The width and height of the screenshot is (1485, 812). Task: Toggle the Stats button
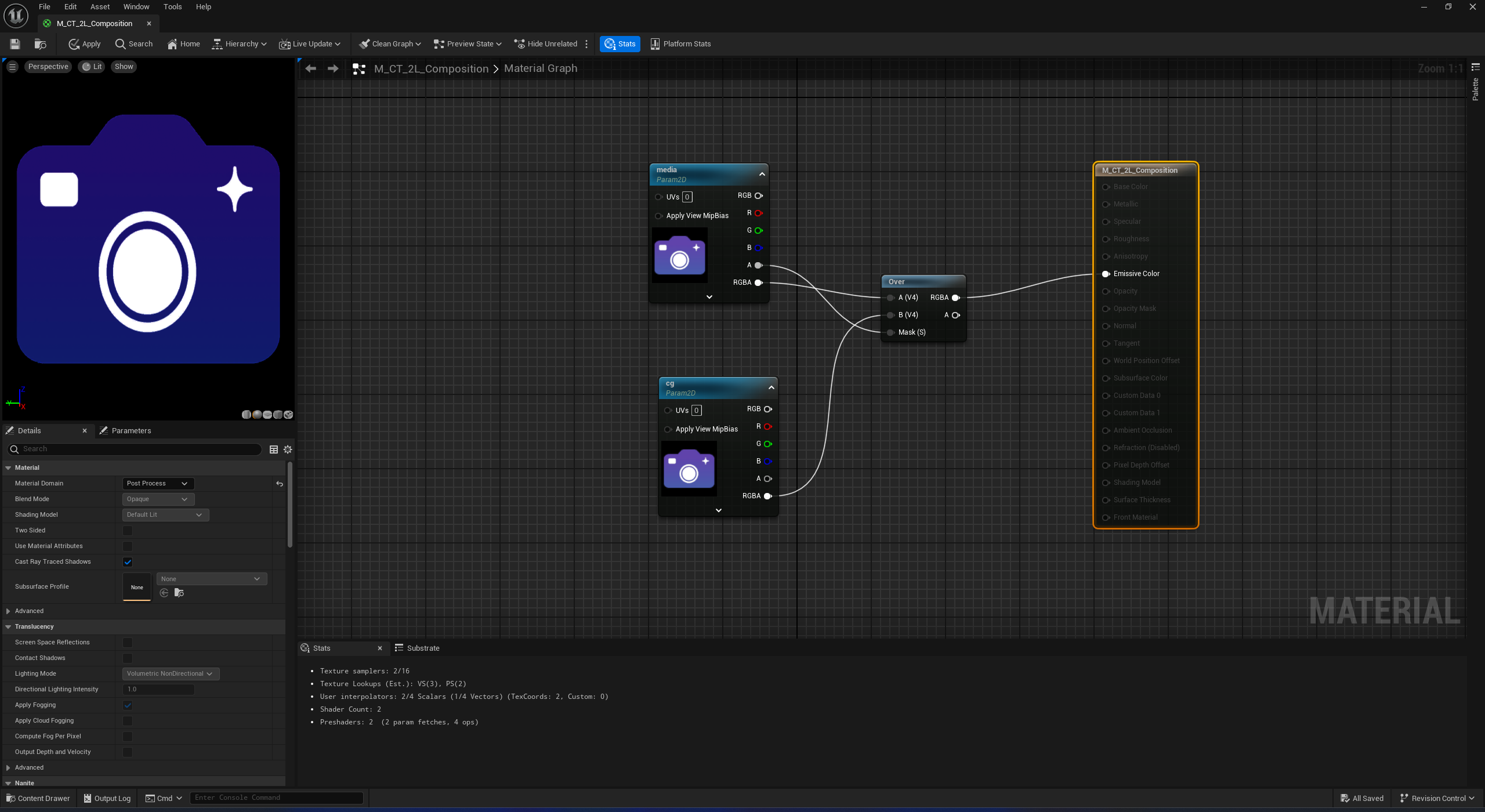pyautogui.click(x=620, y=44)
